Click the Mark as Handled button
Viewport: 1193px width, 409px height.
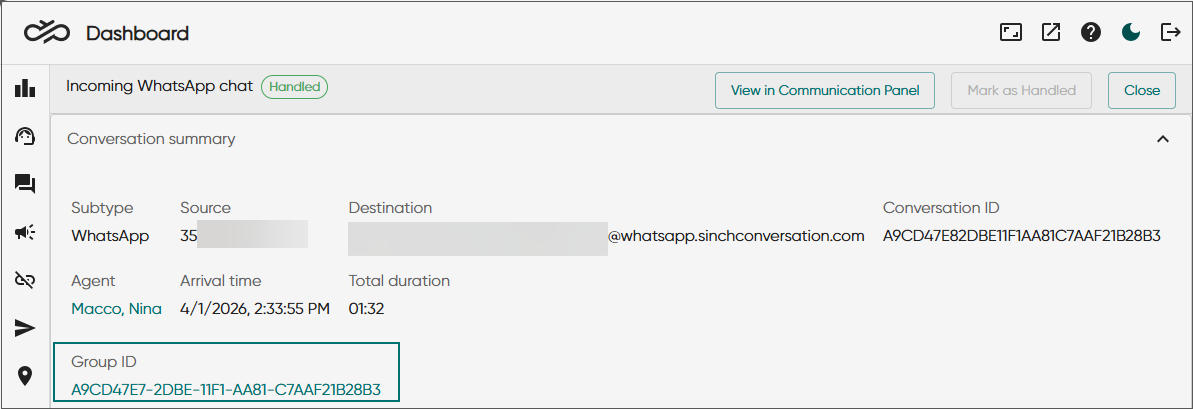(x=1021, y=90)
